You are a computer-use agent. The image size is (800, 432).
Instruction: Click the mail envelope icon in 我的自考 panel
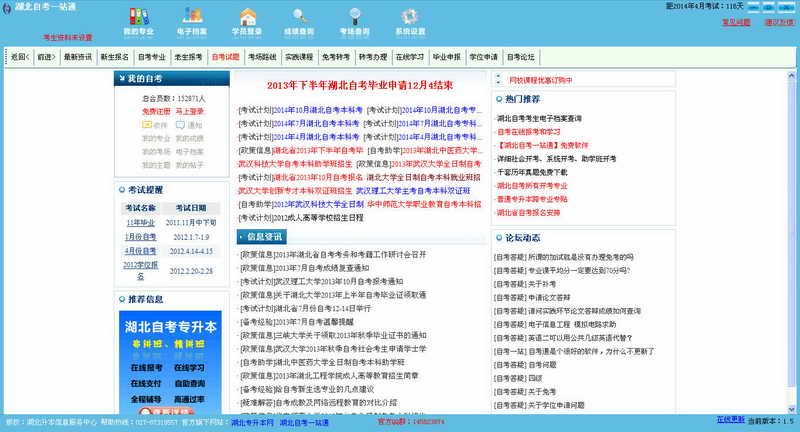pyautogui.click(x=147, y=125)
